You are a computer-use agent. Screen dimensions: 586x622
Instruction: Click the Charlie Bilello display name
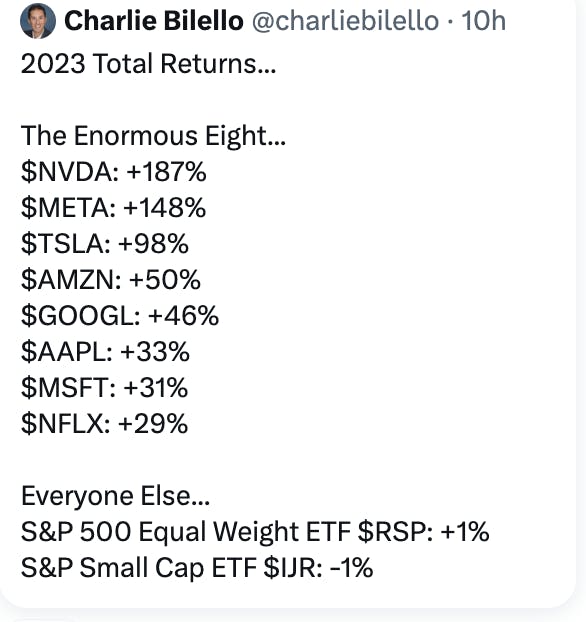154,21
